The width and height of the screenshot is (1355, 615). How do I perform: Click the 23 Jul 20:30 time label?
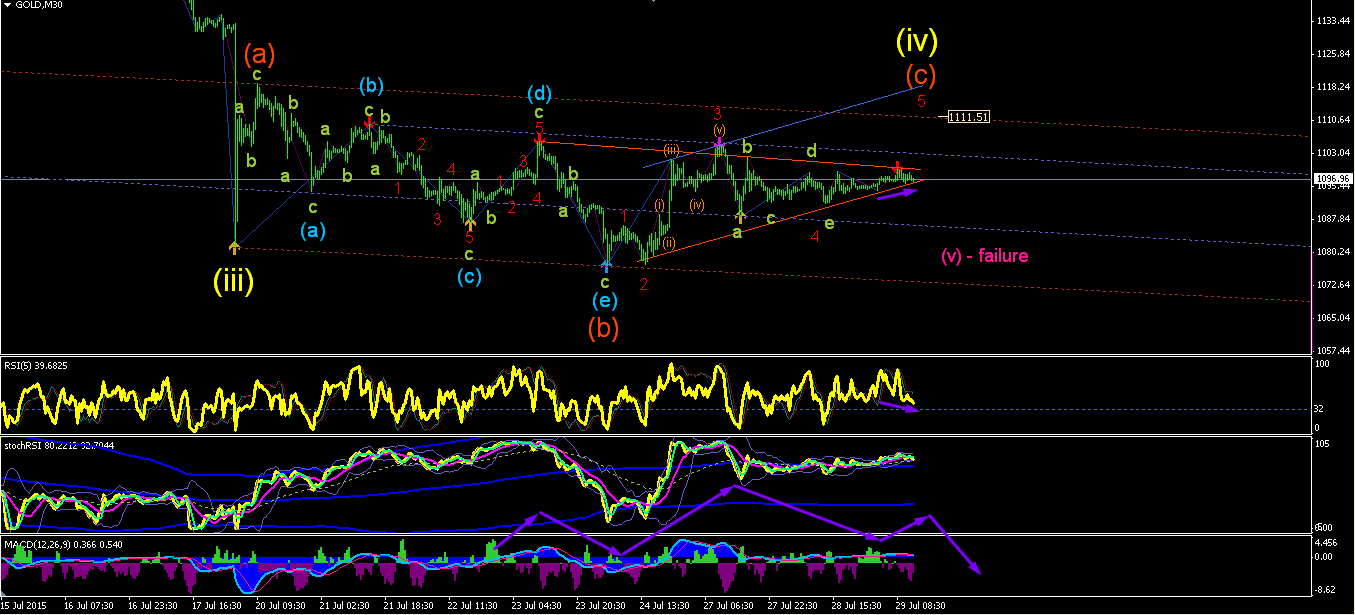600,606
